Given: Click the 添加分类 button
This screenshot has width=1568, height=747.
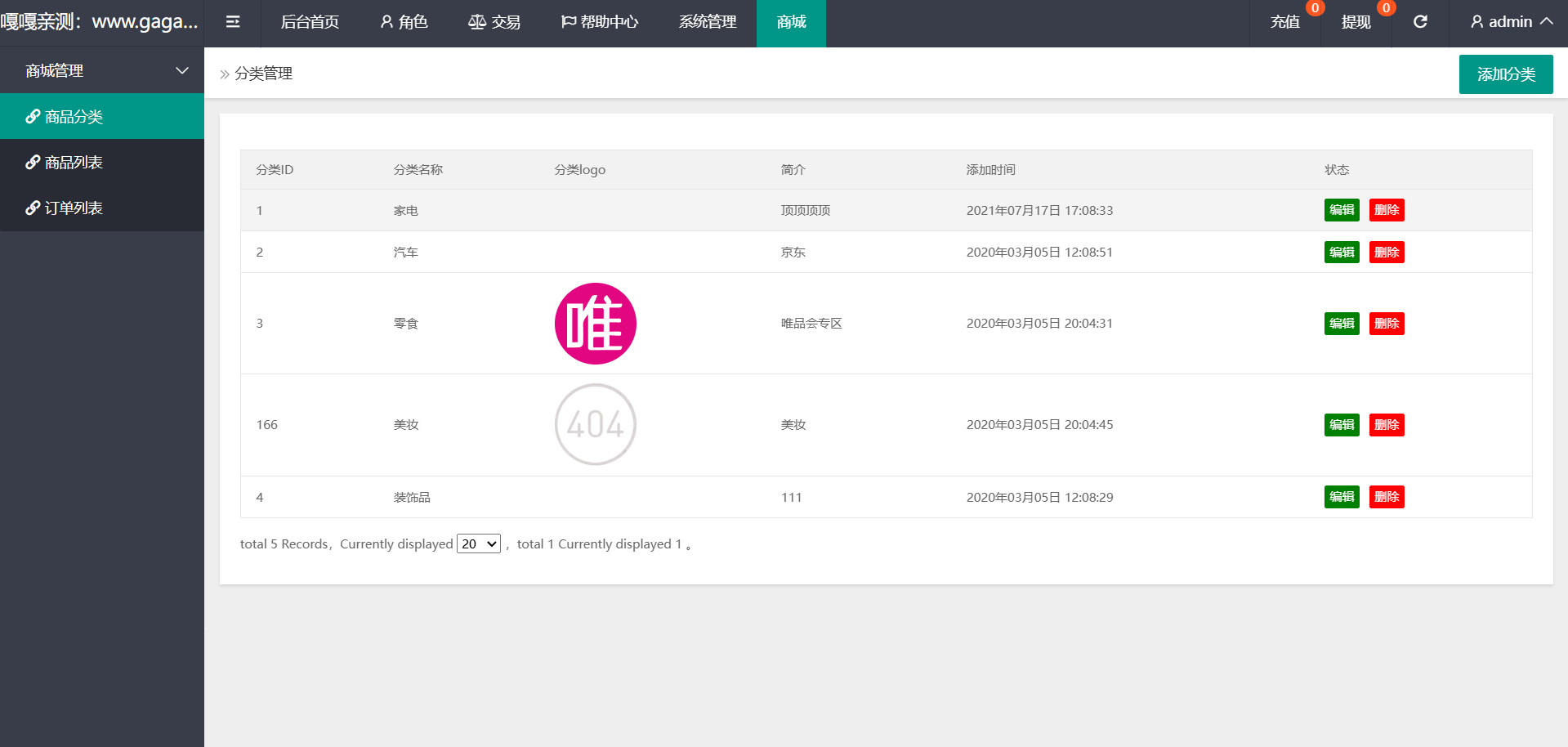Looking at the screenshot, I should pos(1505,74).
